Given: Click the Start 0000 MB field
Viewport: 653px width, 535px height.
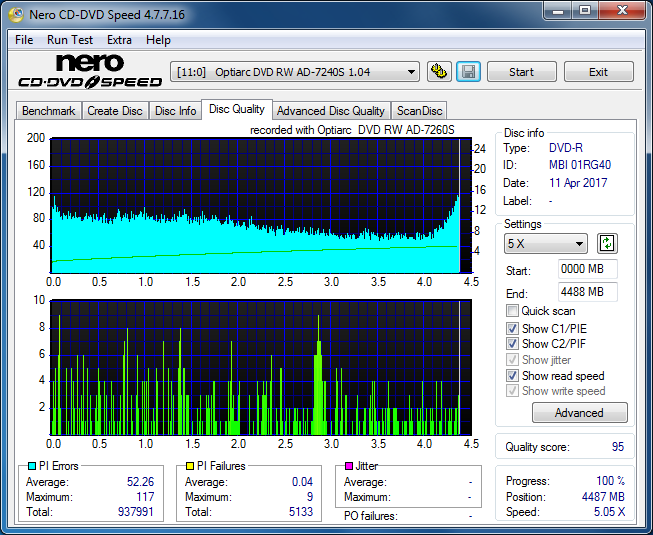Looking at the screenshot, I should [587, 269].
